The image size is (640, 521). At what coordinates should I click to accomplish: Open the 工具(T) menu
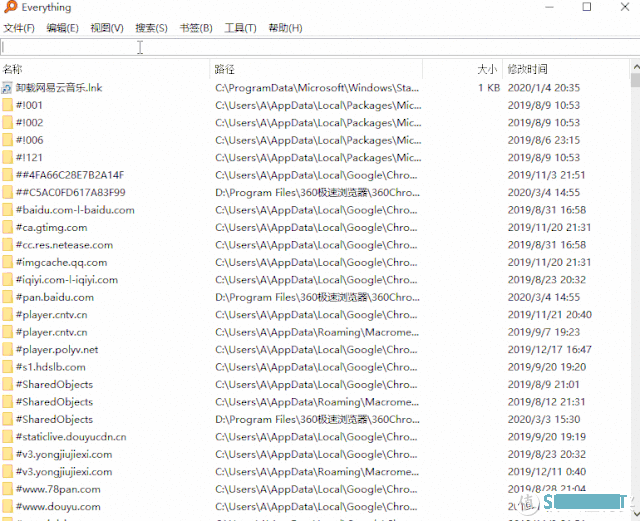click(x=240, y=28)
